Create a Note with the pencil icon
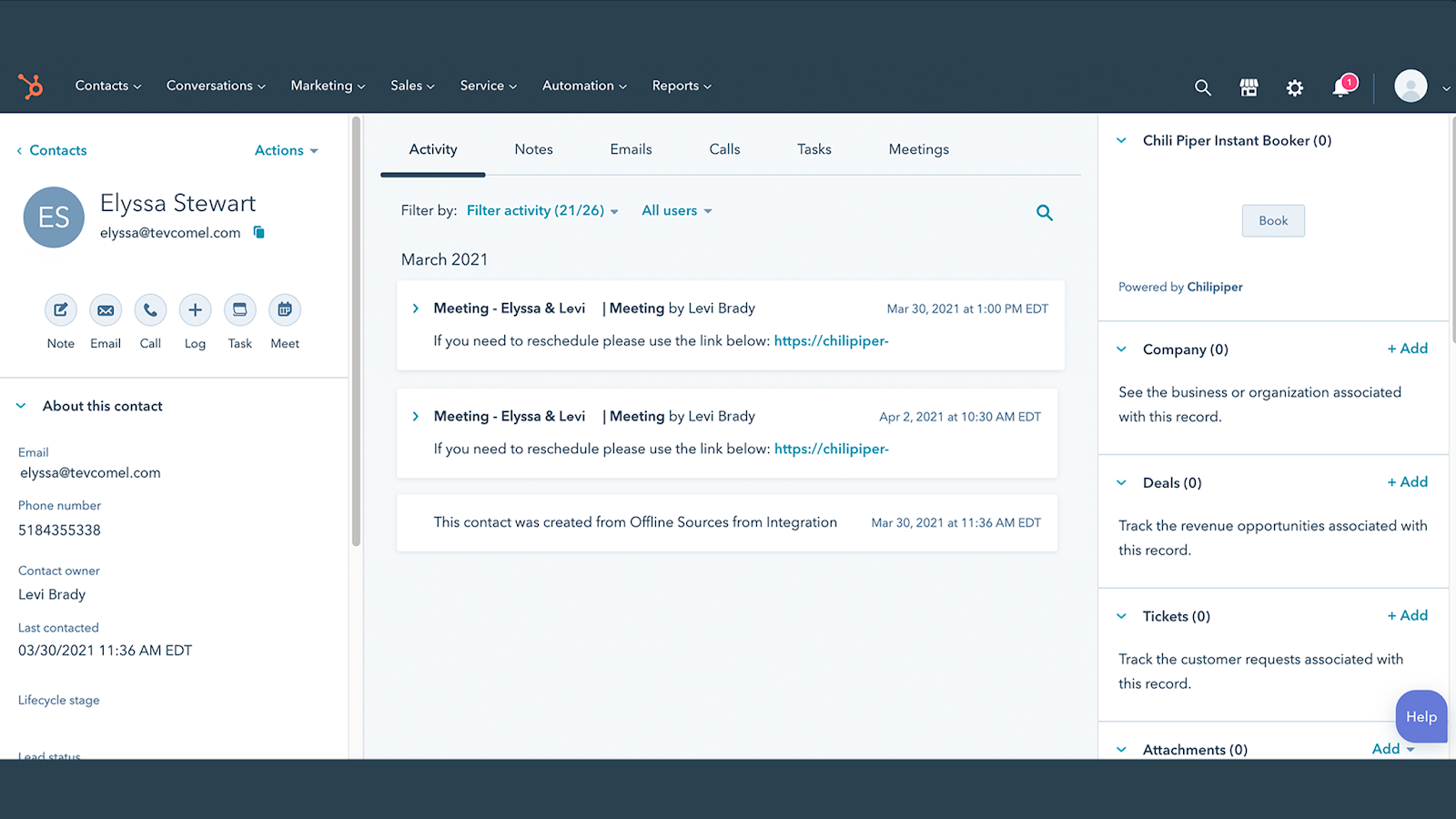This screenshot has height=819, width=1456. [x=61, y=310]
